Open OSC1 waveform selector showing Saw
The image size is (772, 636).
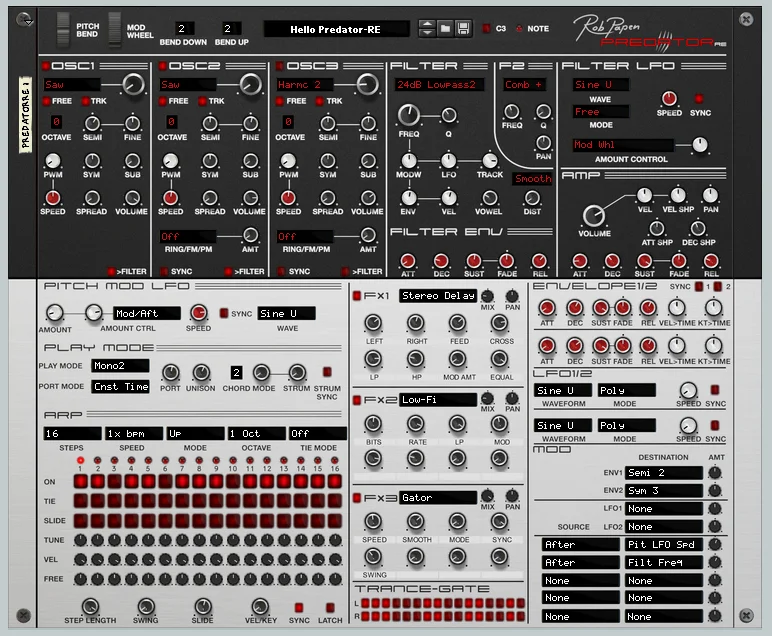(x=72, y=85)
